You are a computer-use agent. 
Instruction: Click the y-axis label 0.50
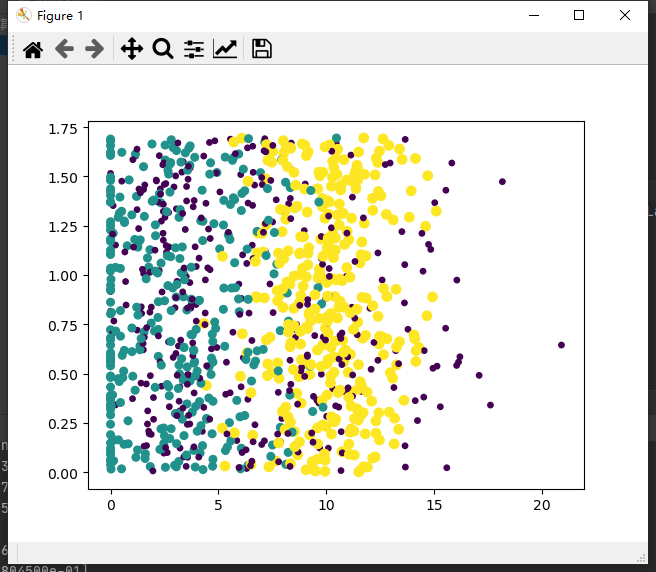coord(63,375)
